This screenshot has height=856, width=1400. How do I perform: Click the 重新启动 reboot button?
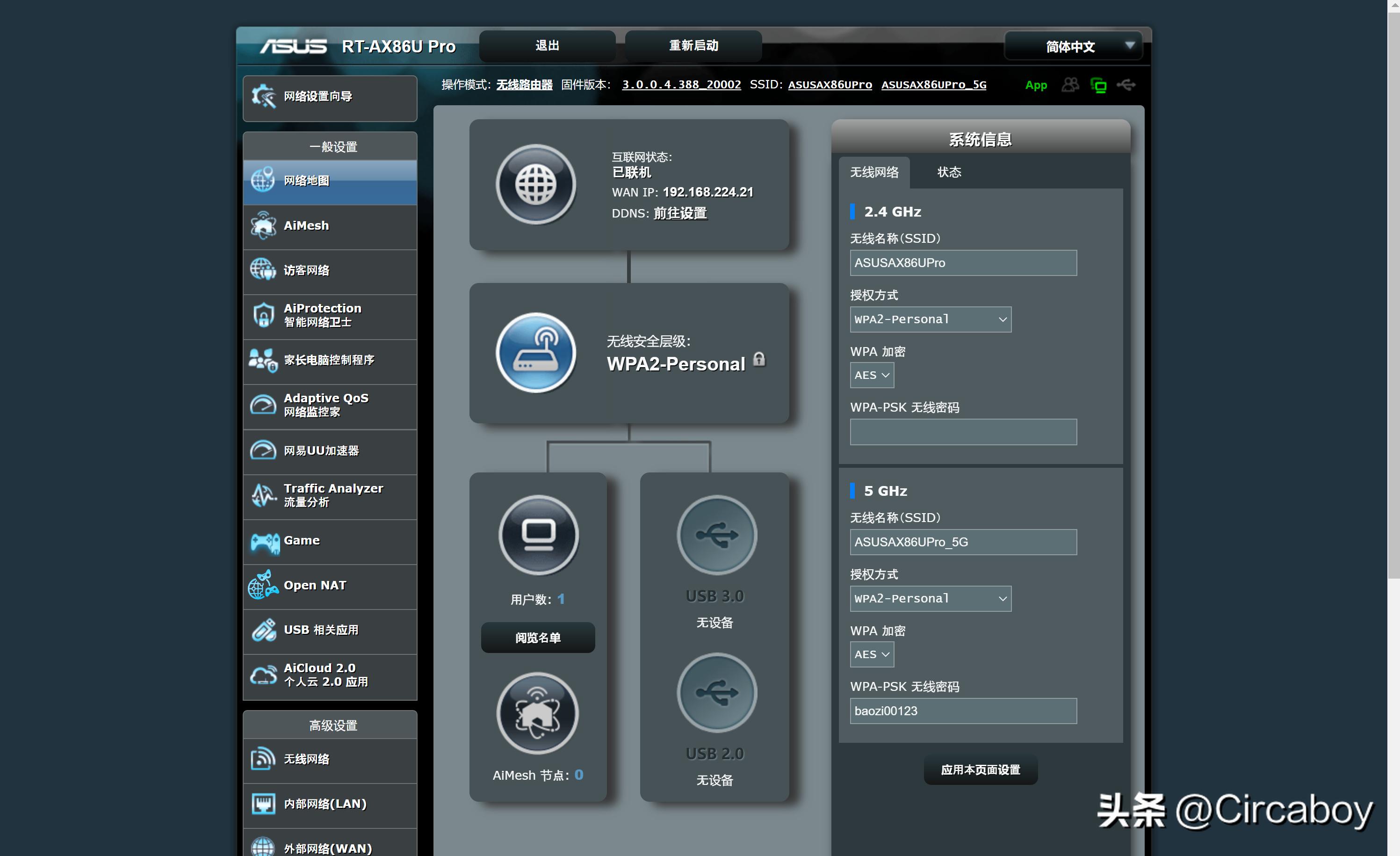tap(693, 45)
